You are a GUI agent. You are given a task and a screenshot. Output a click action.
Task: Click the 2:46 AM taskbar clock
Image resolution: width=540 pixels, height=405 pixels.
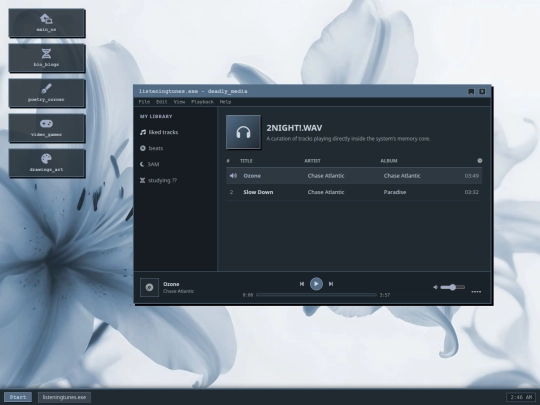pos(521,397)
